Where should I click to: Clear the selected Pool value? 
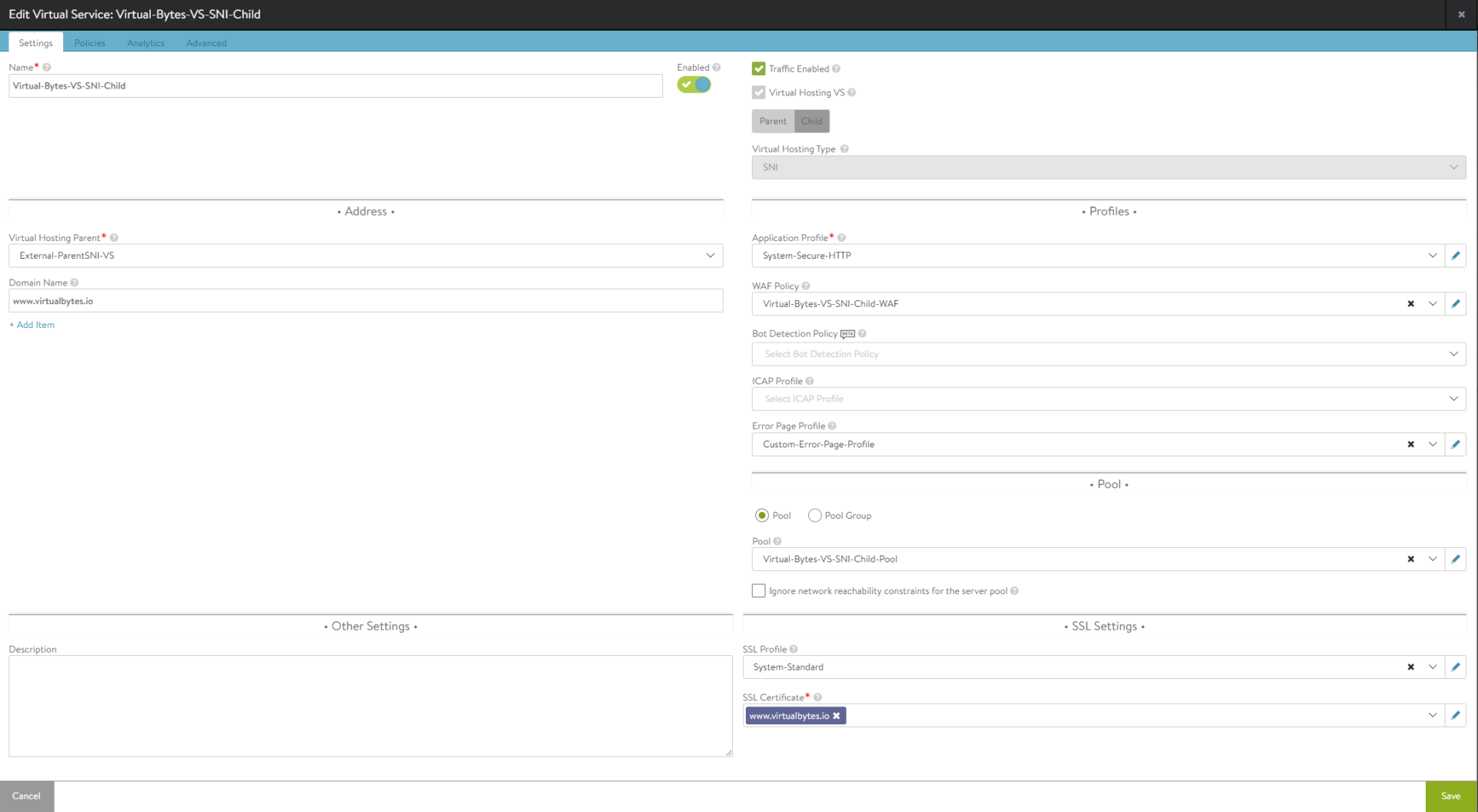[1410, 560]
